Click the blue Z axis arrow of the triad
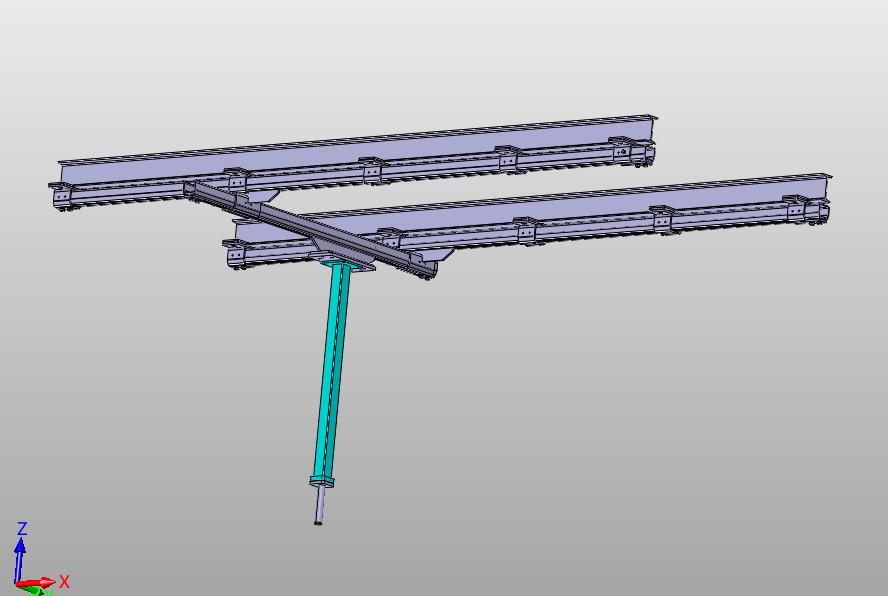This screenshot has width=888, height=596. point(20,559)
